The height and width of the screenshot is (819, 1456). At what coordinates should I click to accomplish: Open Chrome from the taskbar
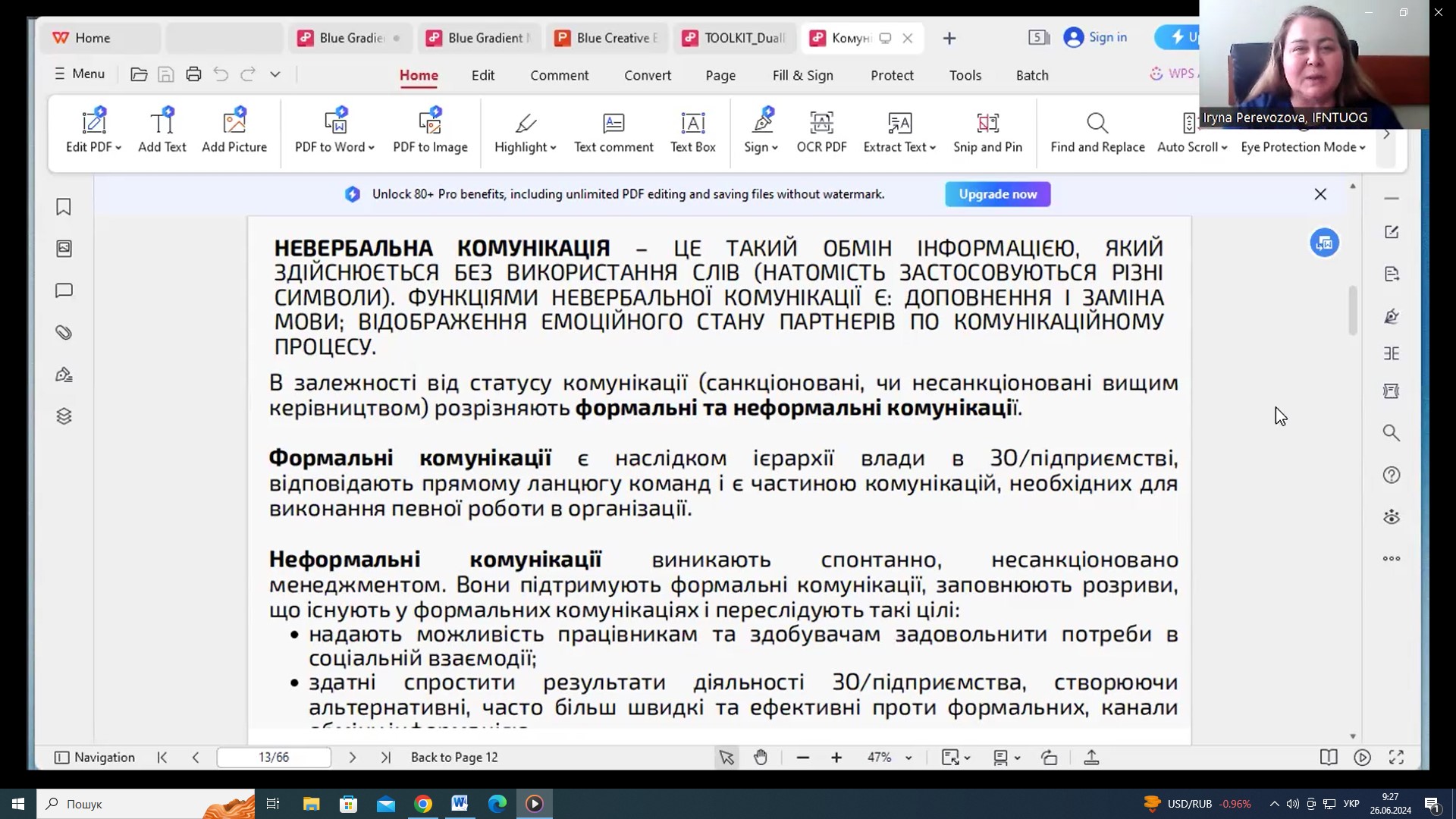point(423,804)
